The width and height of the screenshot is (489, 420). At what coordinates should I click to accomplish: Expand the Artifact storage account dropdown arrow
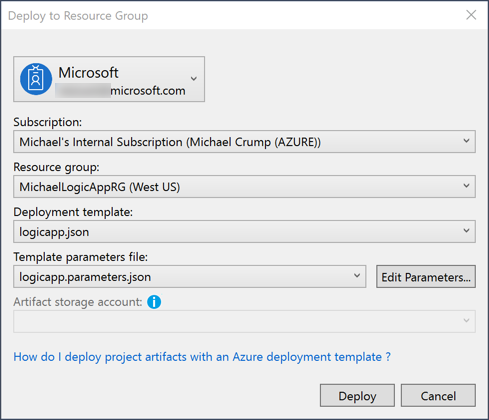(466, 321)
